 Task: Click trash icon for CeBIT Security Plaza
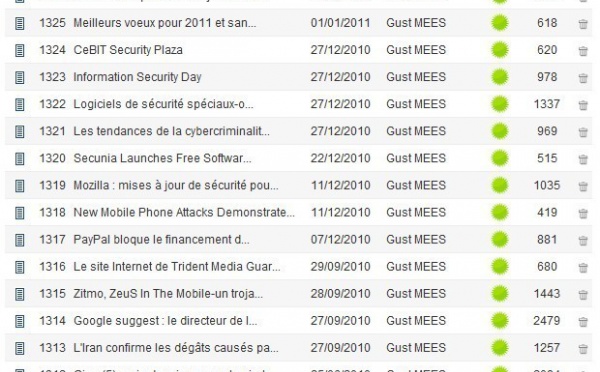pos(583,51)
